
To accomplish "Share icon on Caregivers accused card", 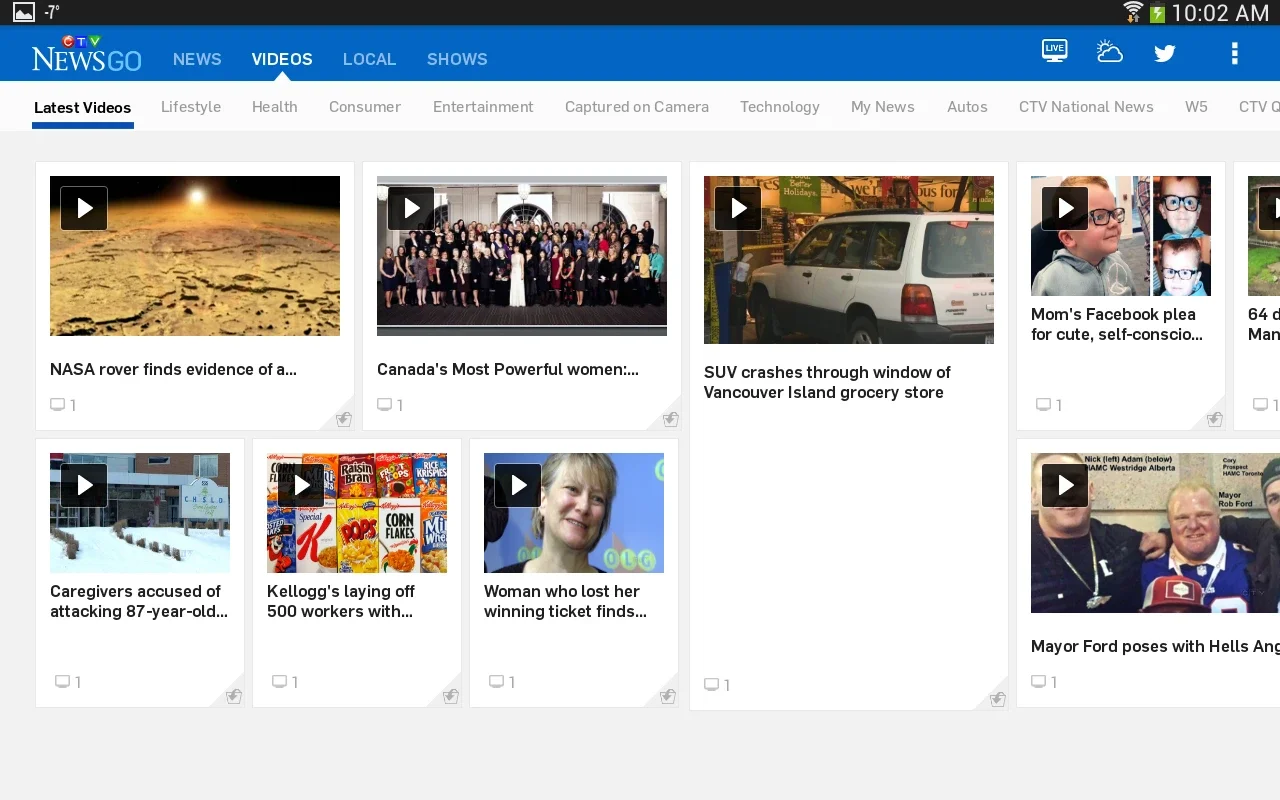I will pyautogui.click(x=233, y=696).
